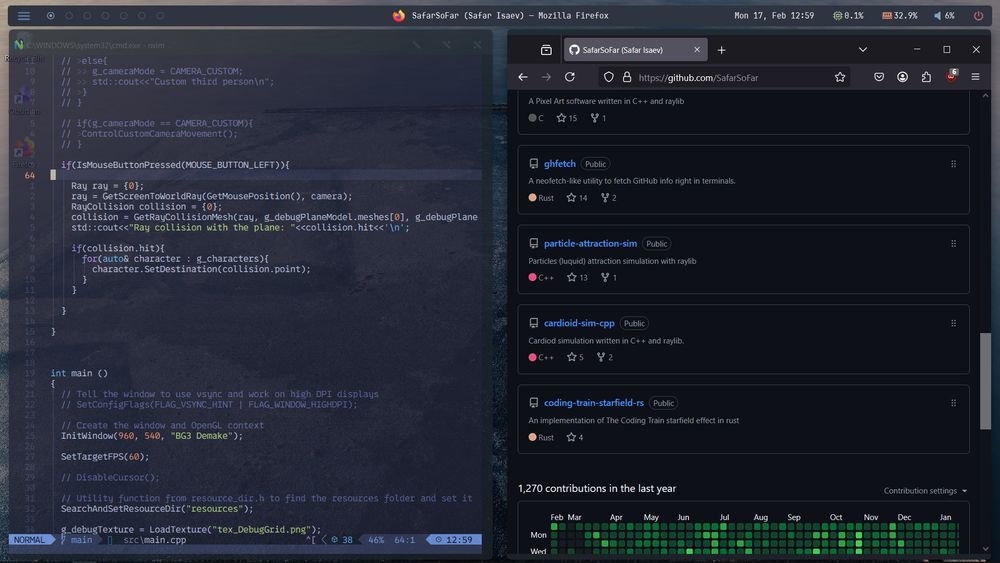
Task: Click the browser vertical scrollbar thumb
Action: (x=985, y=381)
